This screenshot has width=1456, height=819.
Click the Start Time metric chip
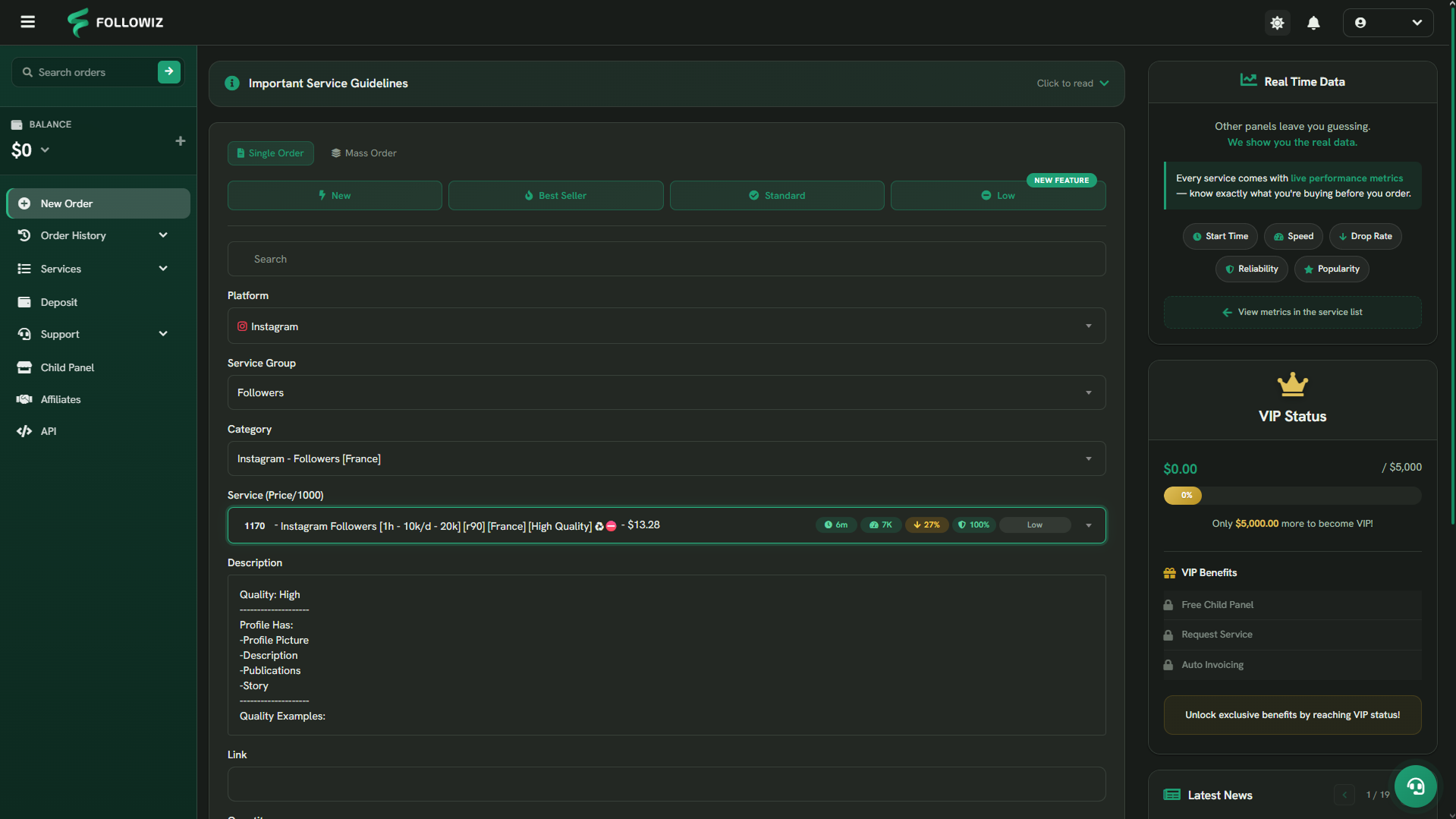[x=1220, y=236]
